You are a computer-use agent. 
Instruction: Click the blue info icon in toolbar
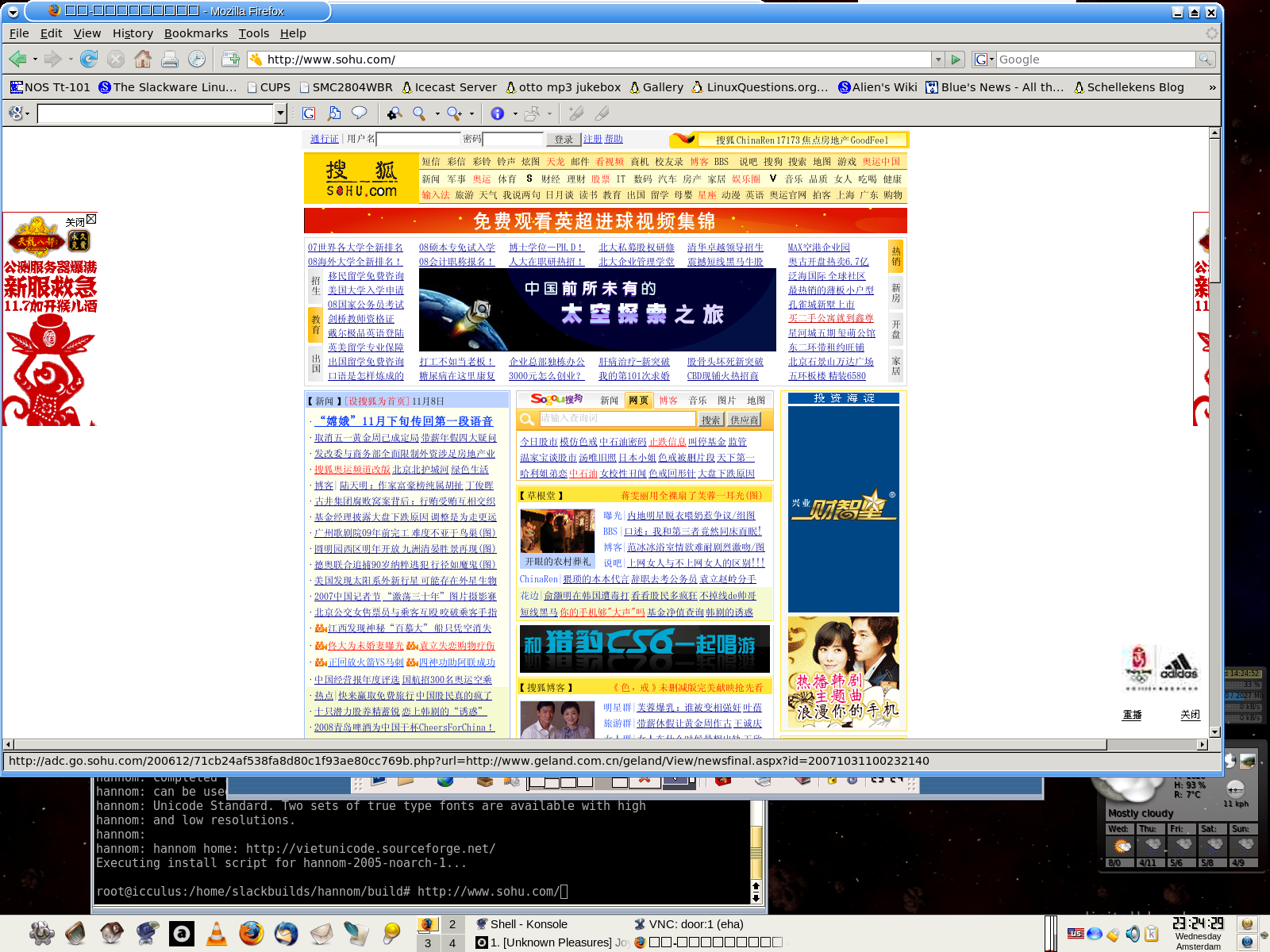(x=498, y=113)
